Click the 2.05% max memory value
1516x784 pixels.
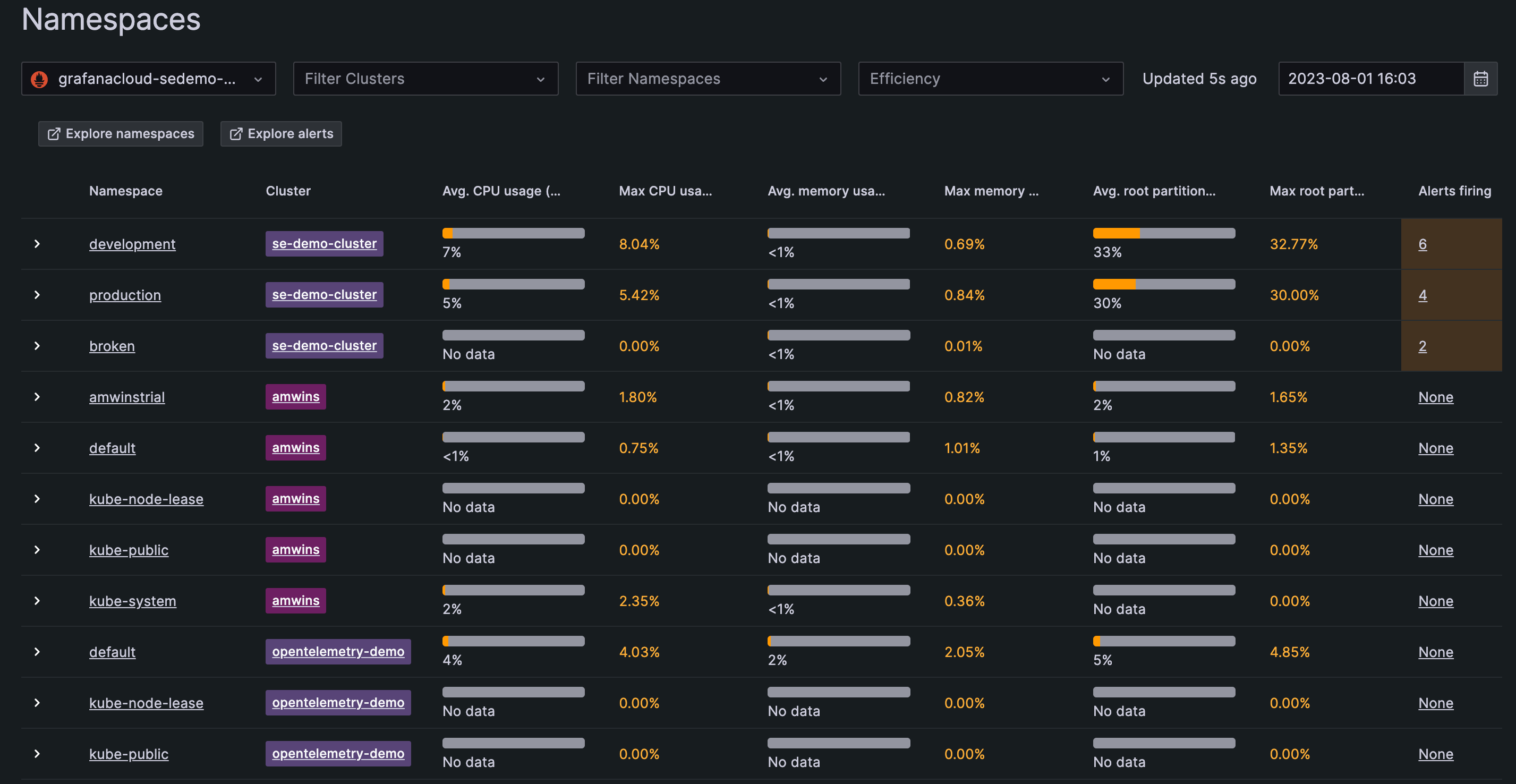click(965, 652)
